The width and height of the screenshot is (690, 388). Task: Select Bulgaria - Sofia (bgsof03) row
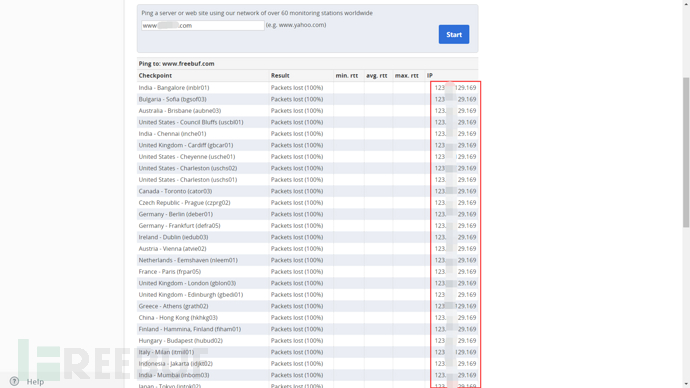tap(307, 99)
